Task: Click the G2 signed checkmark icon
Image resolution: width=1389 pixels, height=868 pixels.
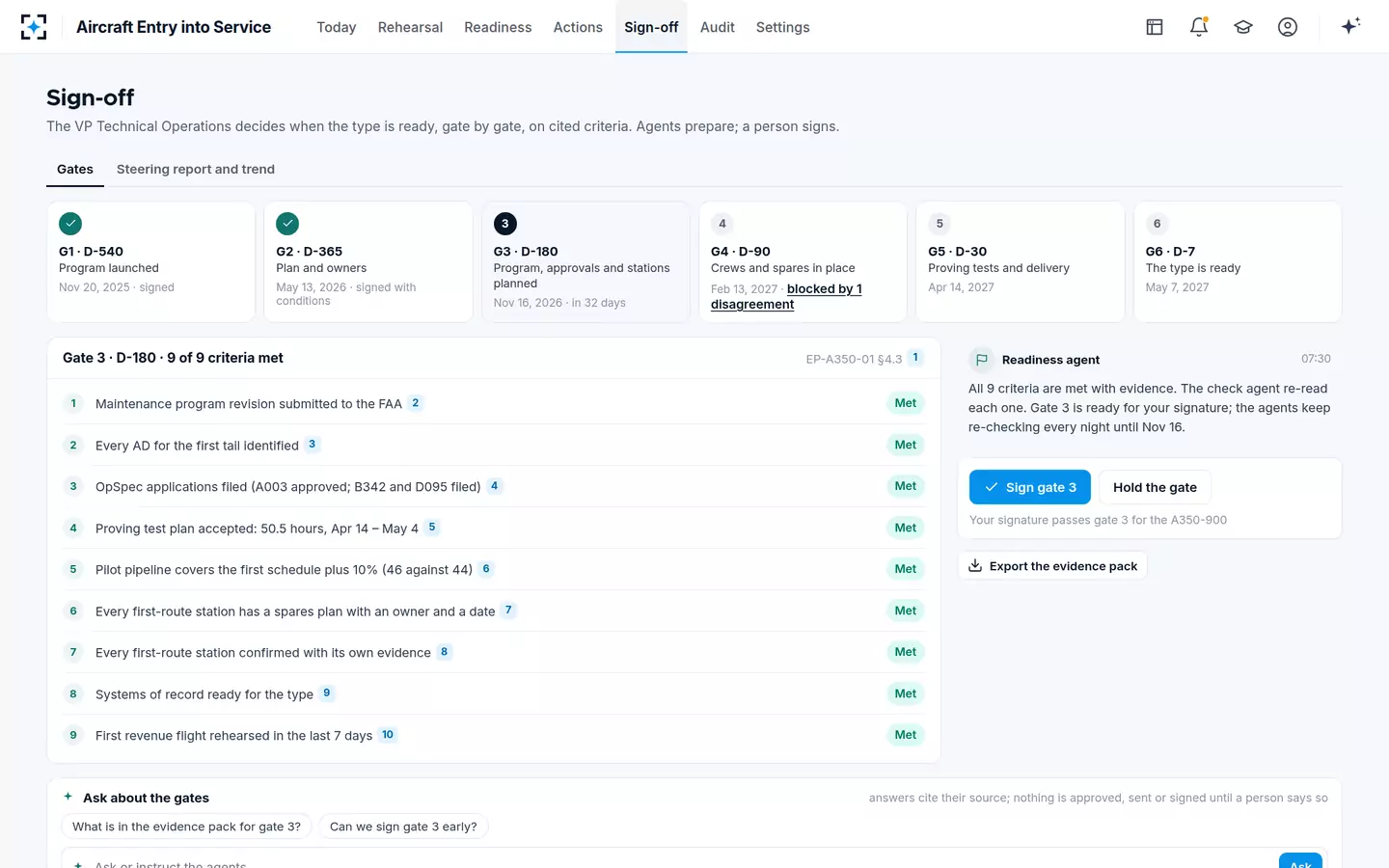Action: [287, 224]
